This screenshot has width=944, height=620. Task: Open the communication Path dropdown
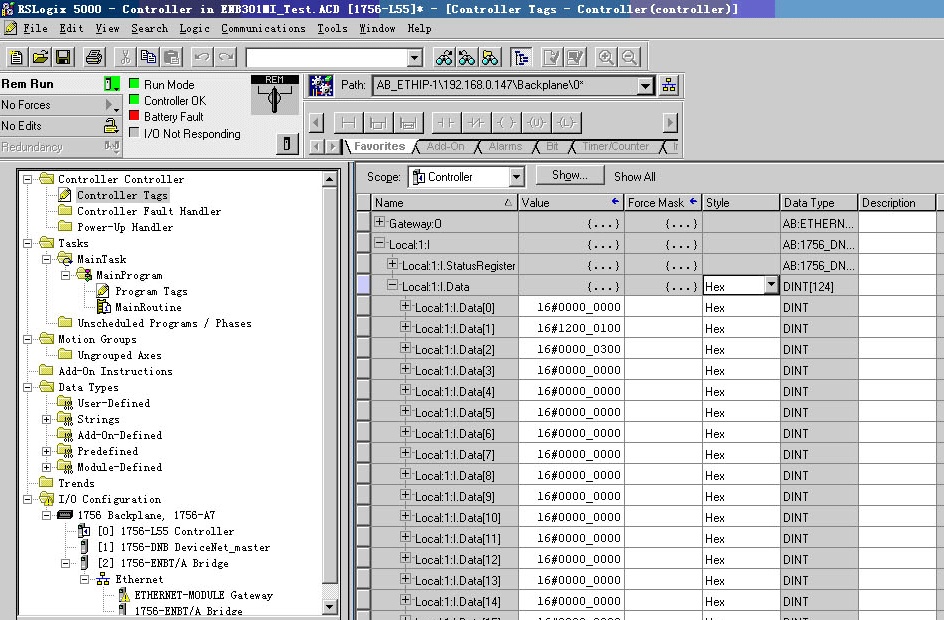coord(645,86)
